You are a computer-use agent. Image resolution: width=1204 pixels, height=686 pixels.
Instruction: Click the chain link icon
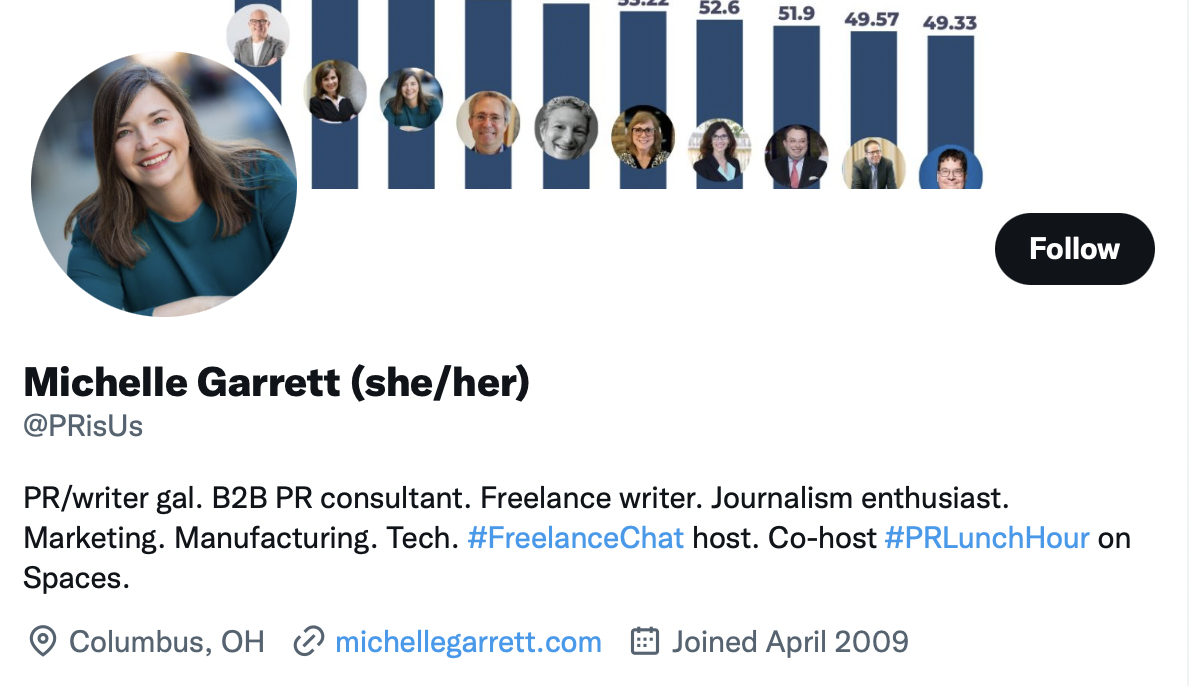tap(309, 641)
